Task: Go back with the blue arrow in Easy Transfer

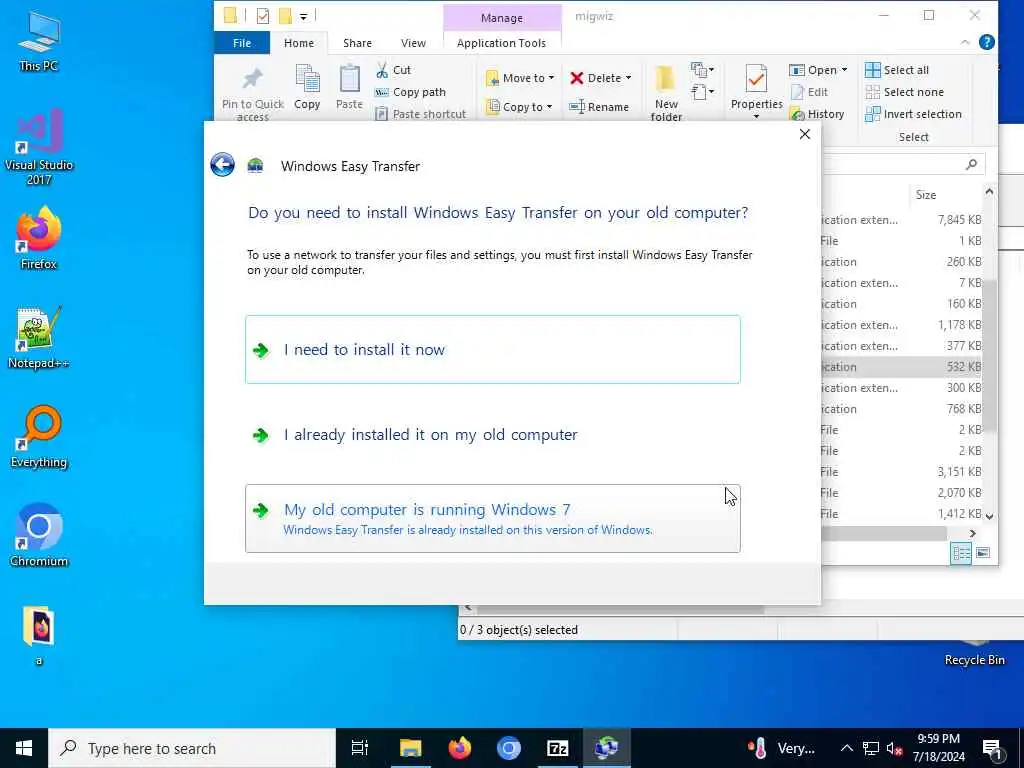Action: 223,165
